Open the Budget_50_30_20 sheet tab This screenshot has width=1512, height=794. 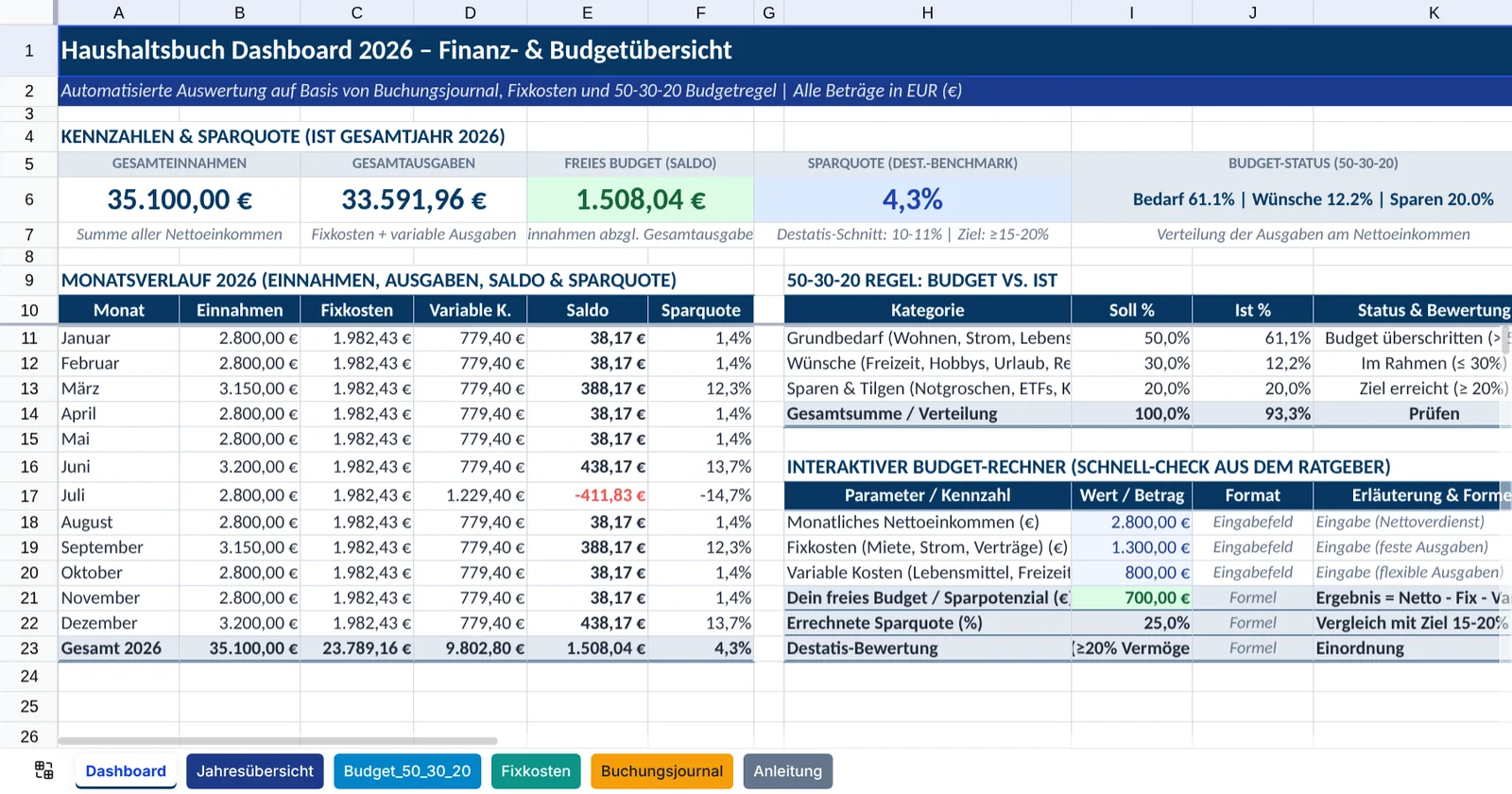[x=407, y=771]
